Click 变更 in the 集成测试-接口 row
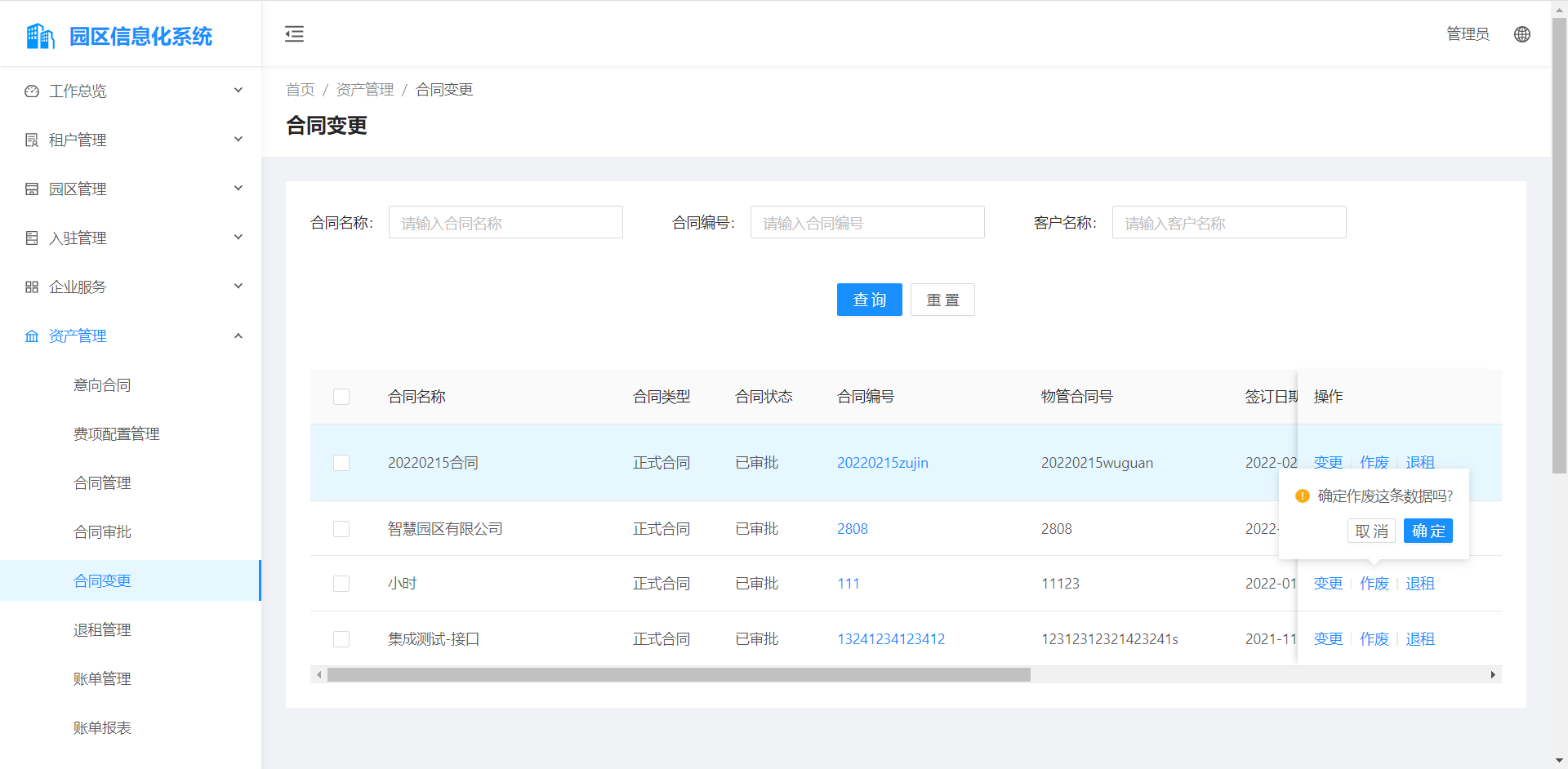Image resolution: width=1568 pixels, height=769 pixels. (x=1328, y=639)
